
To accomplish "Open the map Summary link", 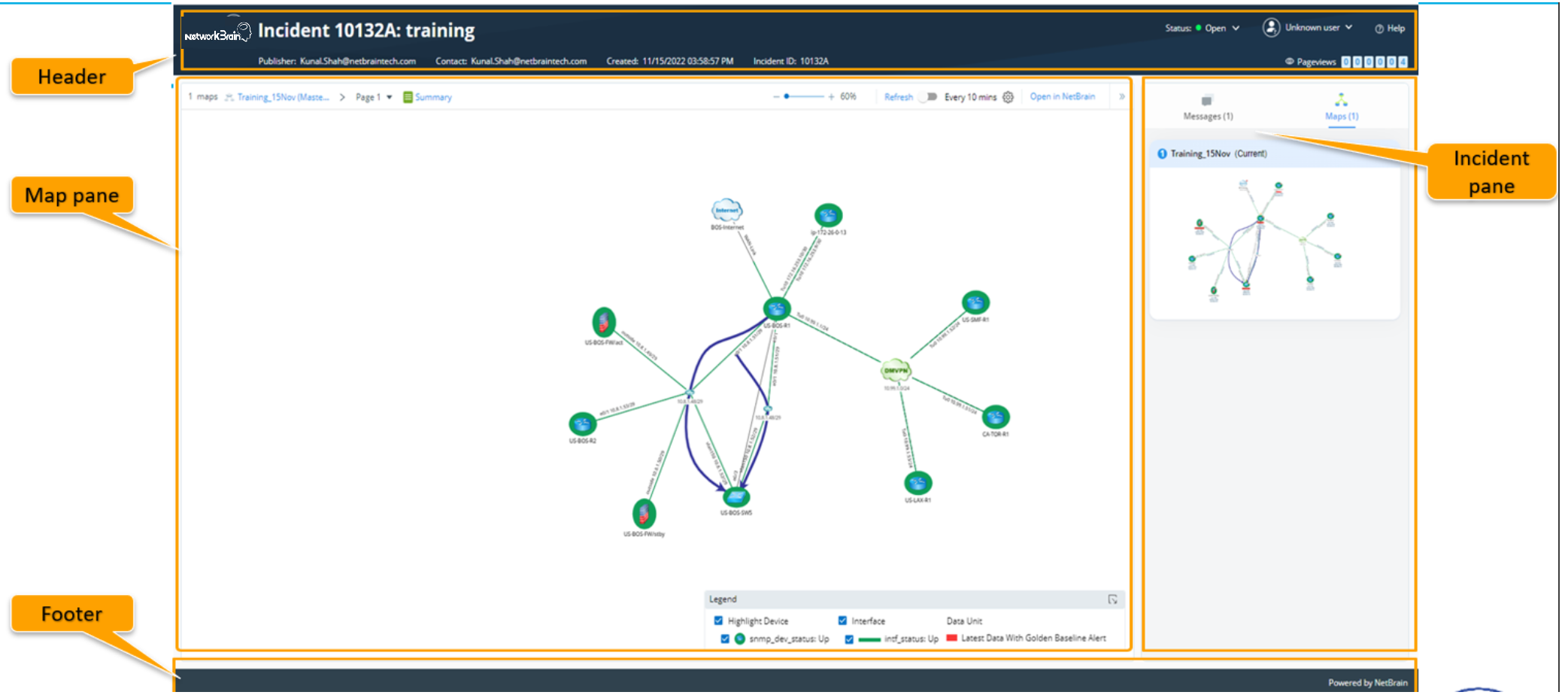I will pos(433,97).
